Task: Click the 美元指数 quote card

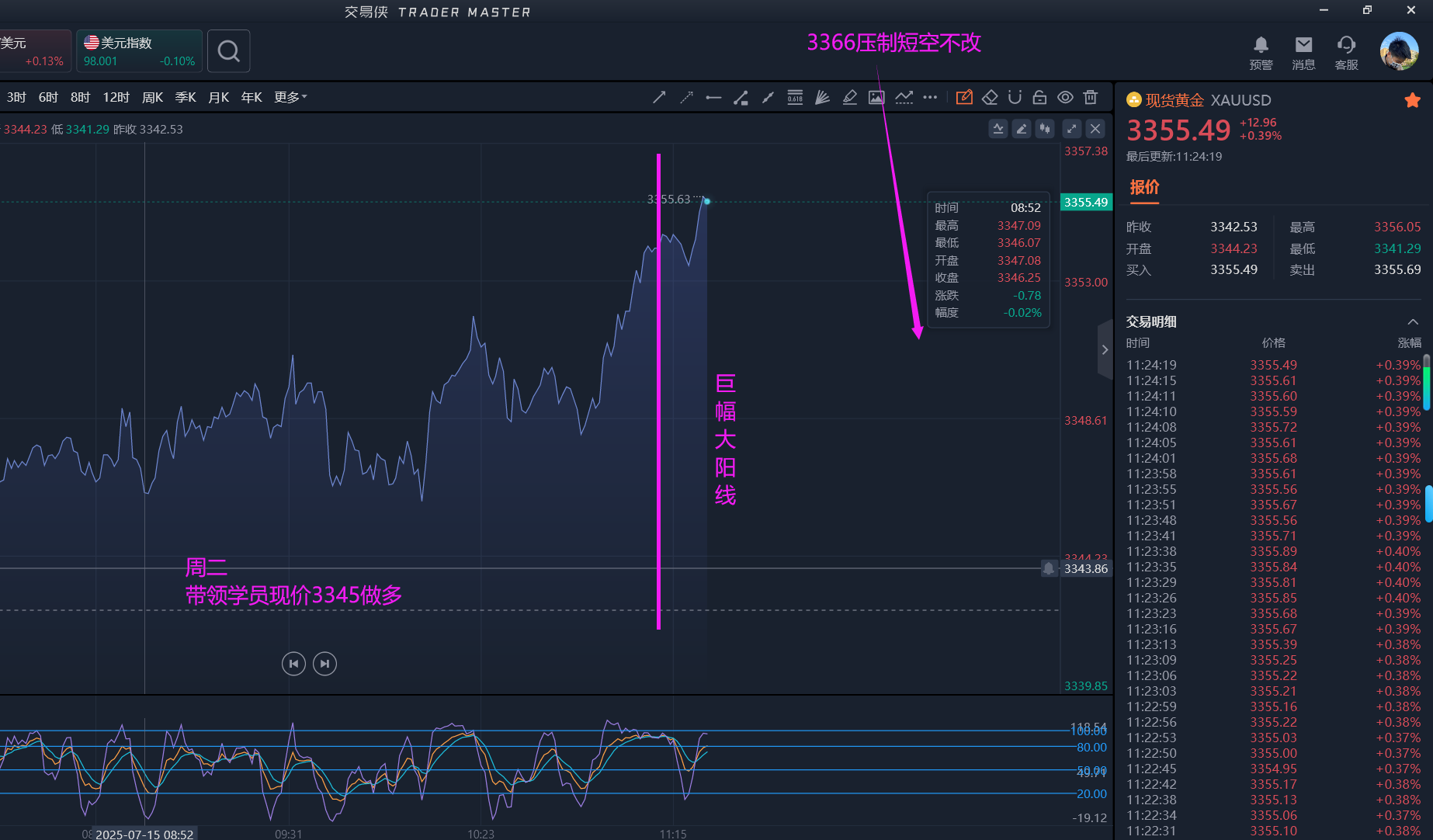Action: click(x=139, y=51)
